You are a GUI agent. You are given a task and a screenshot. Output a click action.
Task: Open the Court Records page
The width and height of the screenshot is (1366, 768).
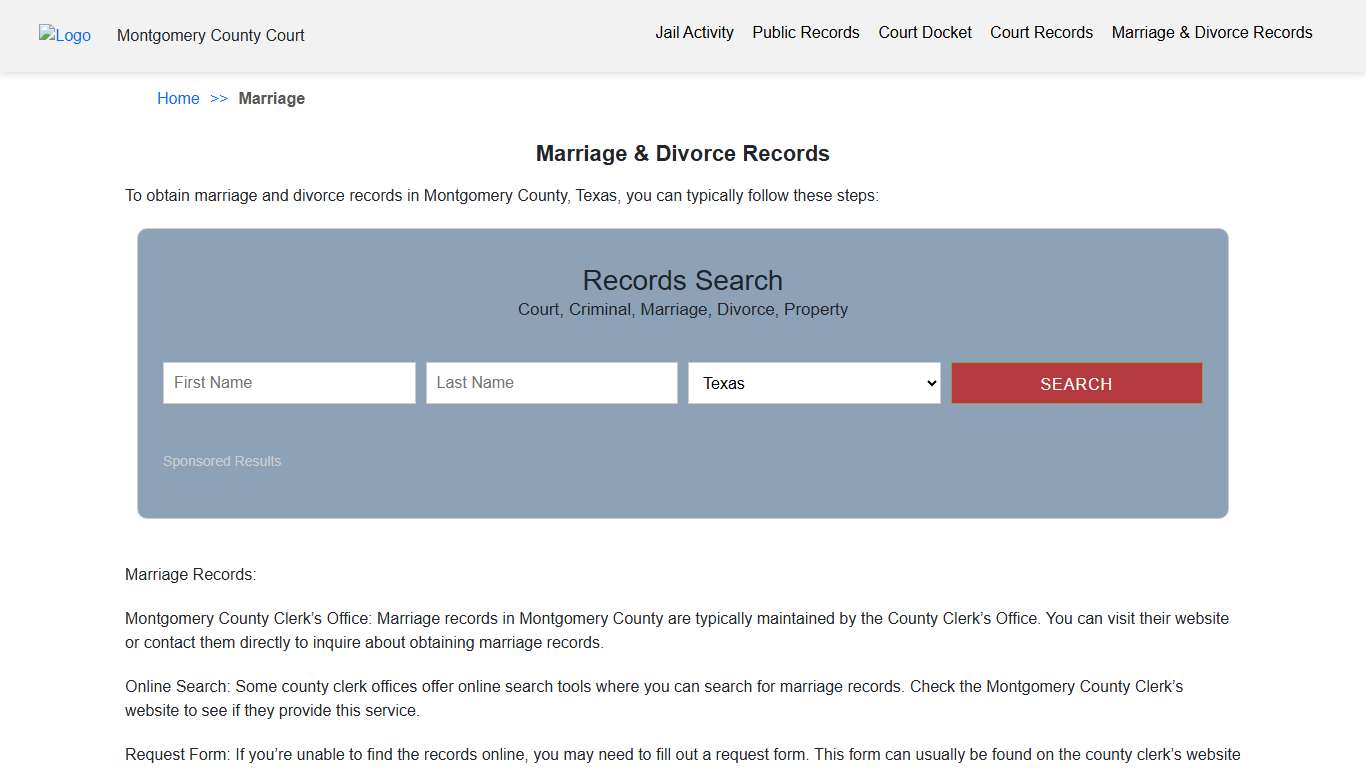tap(1041, 32)
